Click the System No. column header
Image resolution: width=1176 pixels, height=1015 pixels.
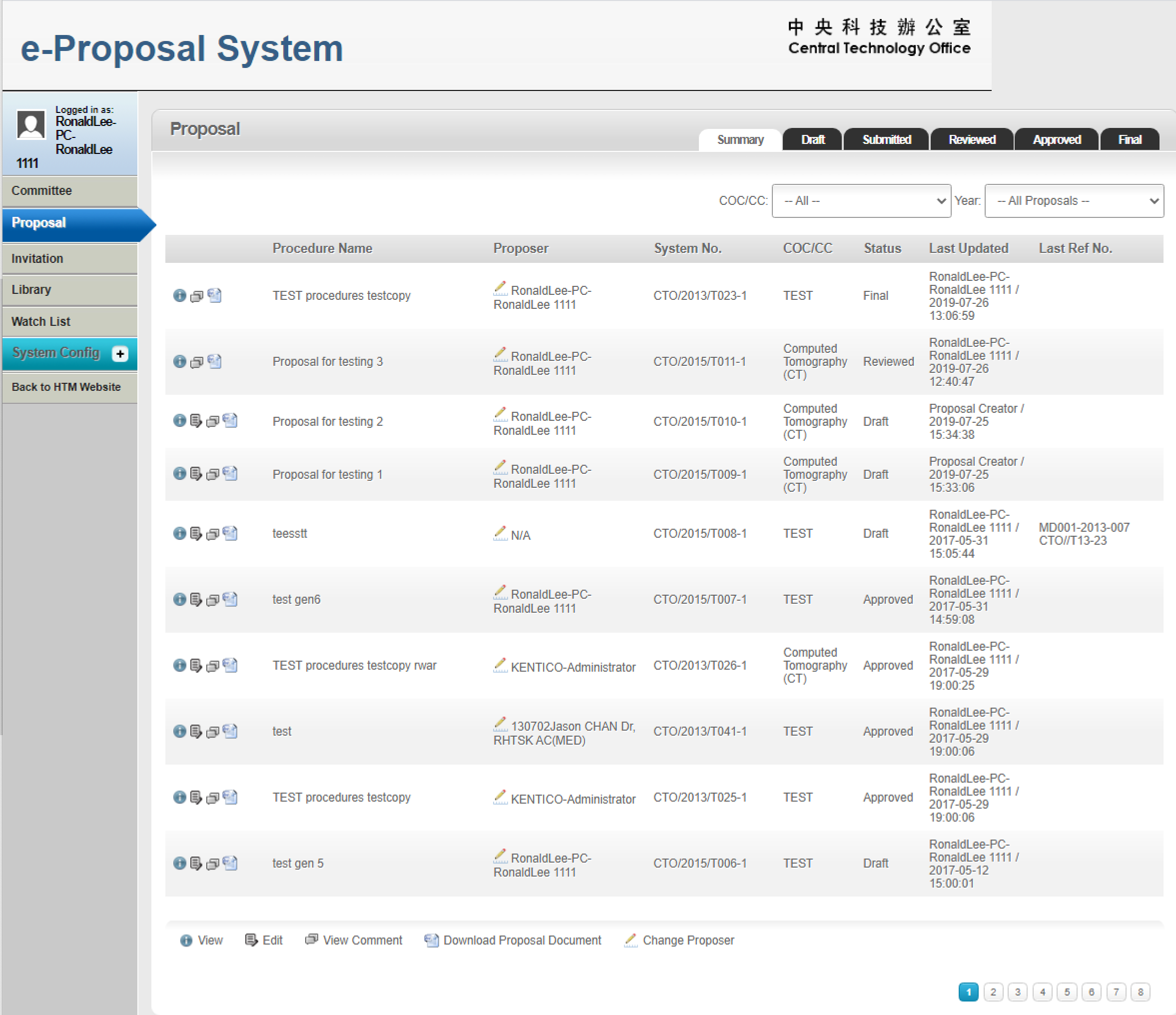687,248
